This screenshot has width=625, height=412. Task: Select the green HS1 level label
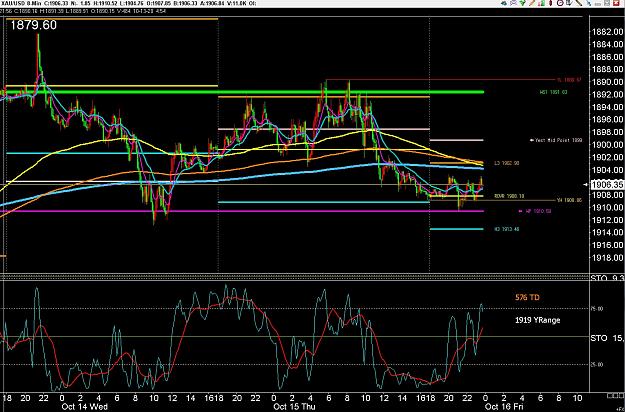tap(553, 92)
